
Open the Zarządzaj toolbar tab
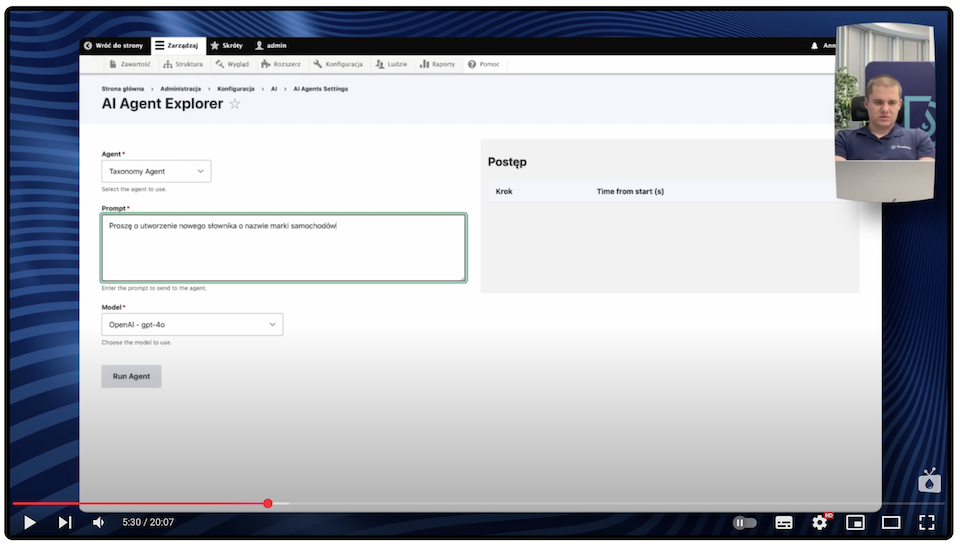pos(177,45)
